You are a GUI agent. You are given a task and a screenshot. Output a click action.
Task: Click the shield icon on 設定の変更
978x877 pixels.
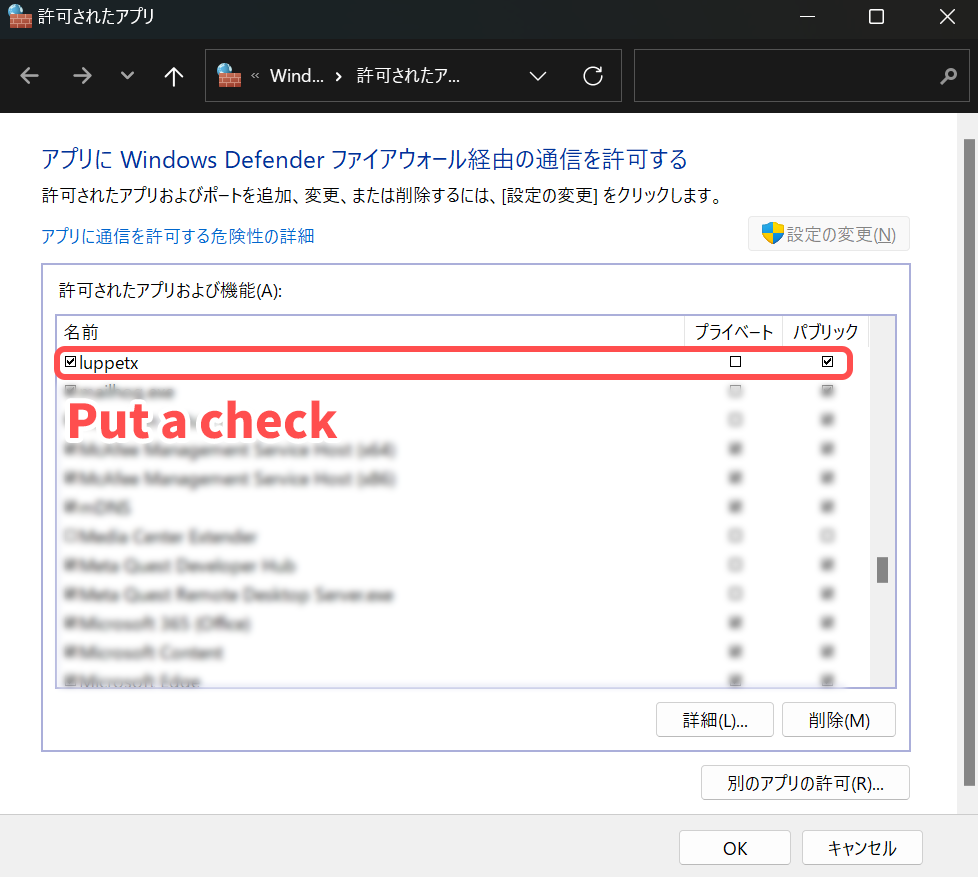pyautogui.click(x=772, y=234)
